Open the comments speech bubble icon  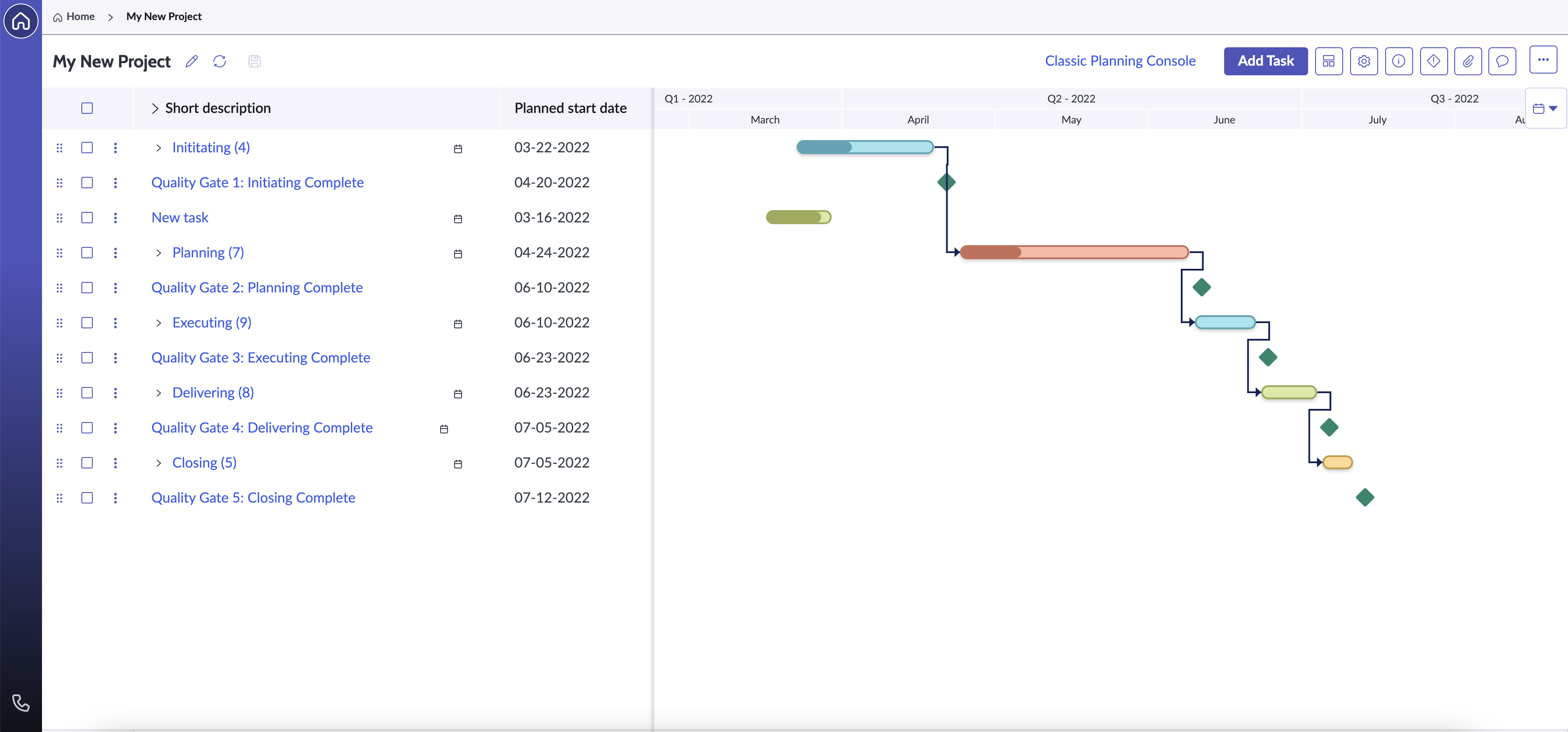[1501, 61]
